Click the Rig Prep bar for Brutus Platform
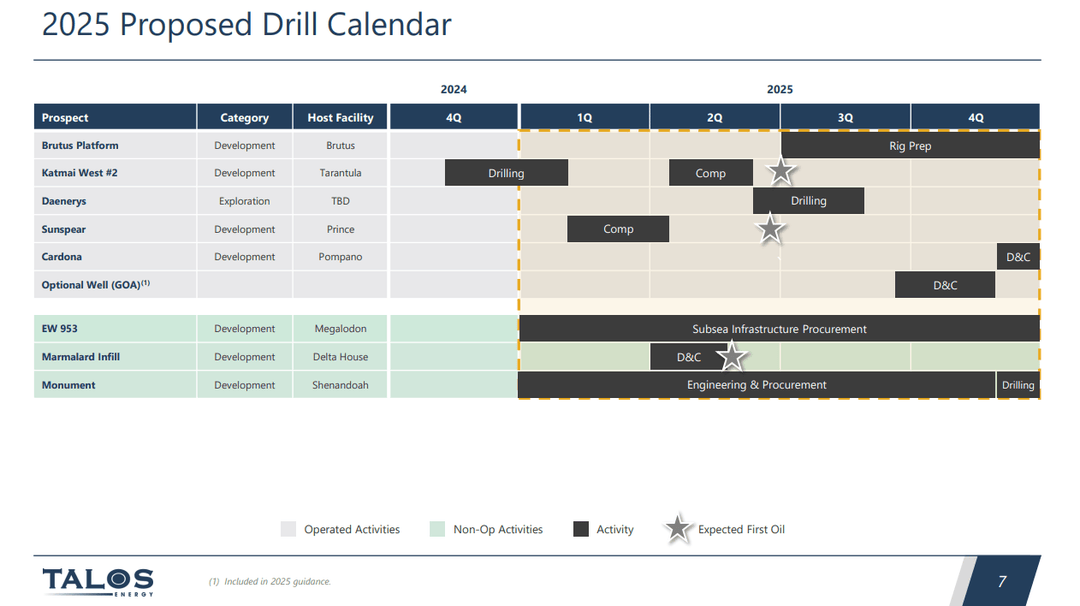 [909, 144]
